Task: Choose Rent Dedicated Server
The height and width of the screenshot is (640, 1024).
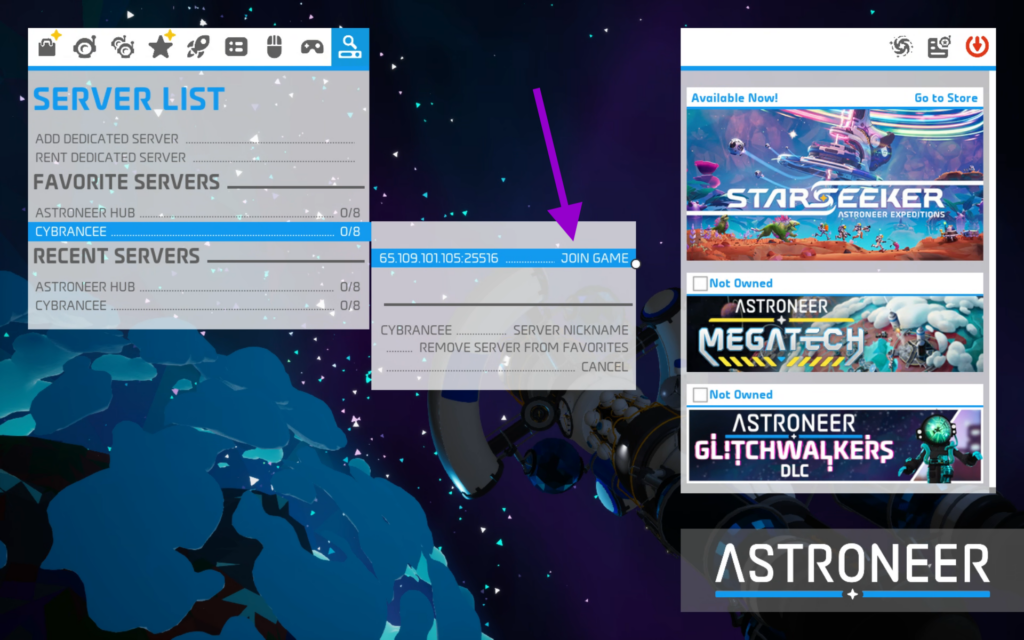Action: [x=195, y=157]
